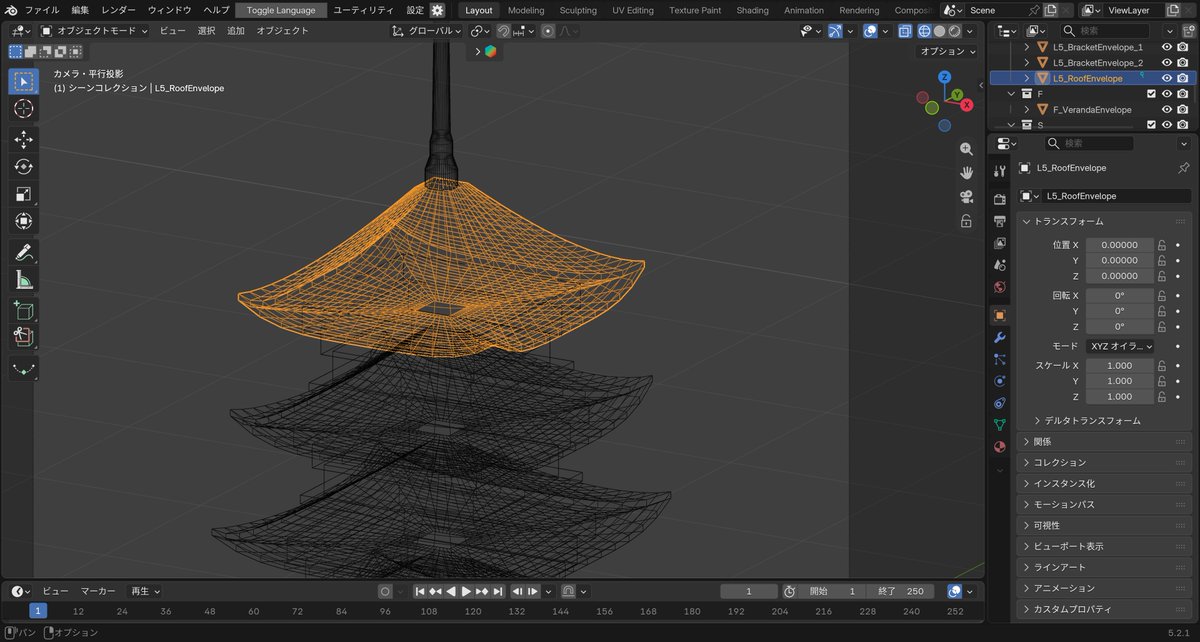The image size is (1200, 642).
Task: Hide L5_RoofEnvelope with its eye icon
Action: (x=1166, y=78)
